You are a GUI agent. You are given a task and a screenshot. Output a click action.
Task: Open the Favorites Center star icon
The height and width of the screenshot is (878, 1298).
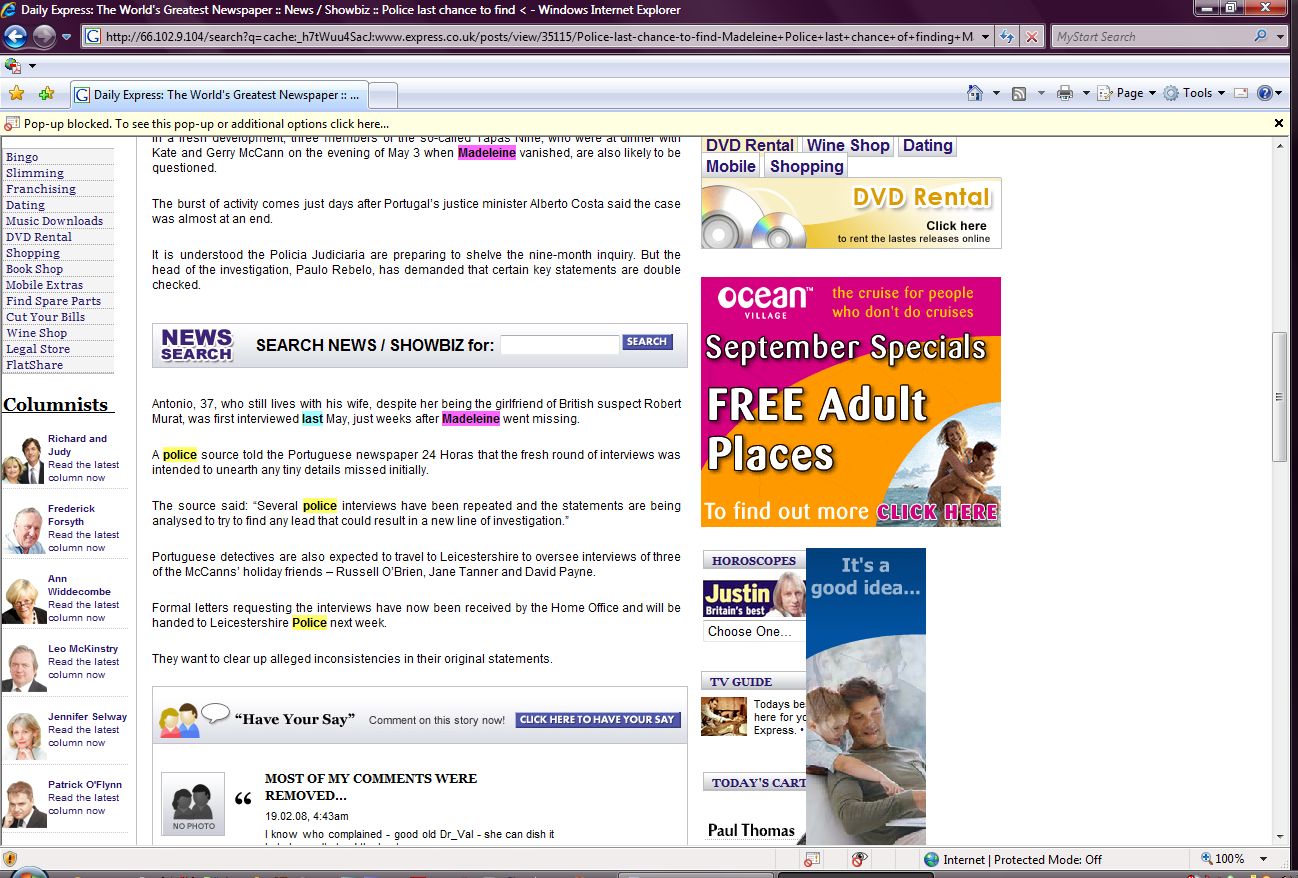point(16,94)
